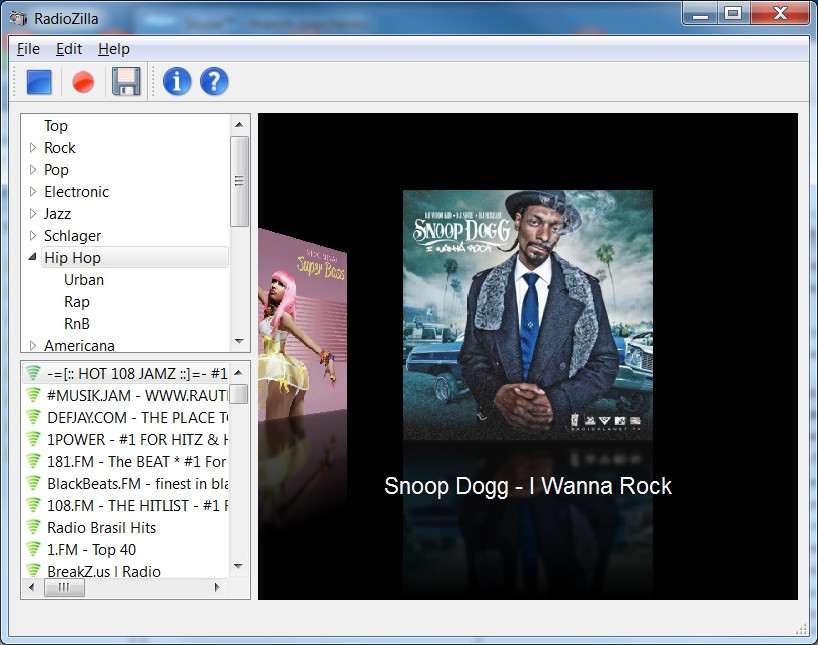Screen dimensions: 818x645
Task: Click genre tree scroll down arrow
Action: [x=239, y=341]
